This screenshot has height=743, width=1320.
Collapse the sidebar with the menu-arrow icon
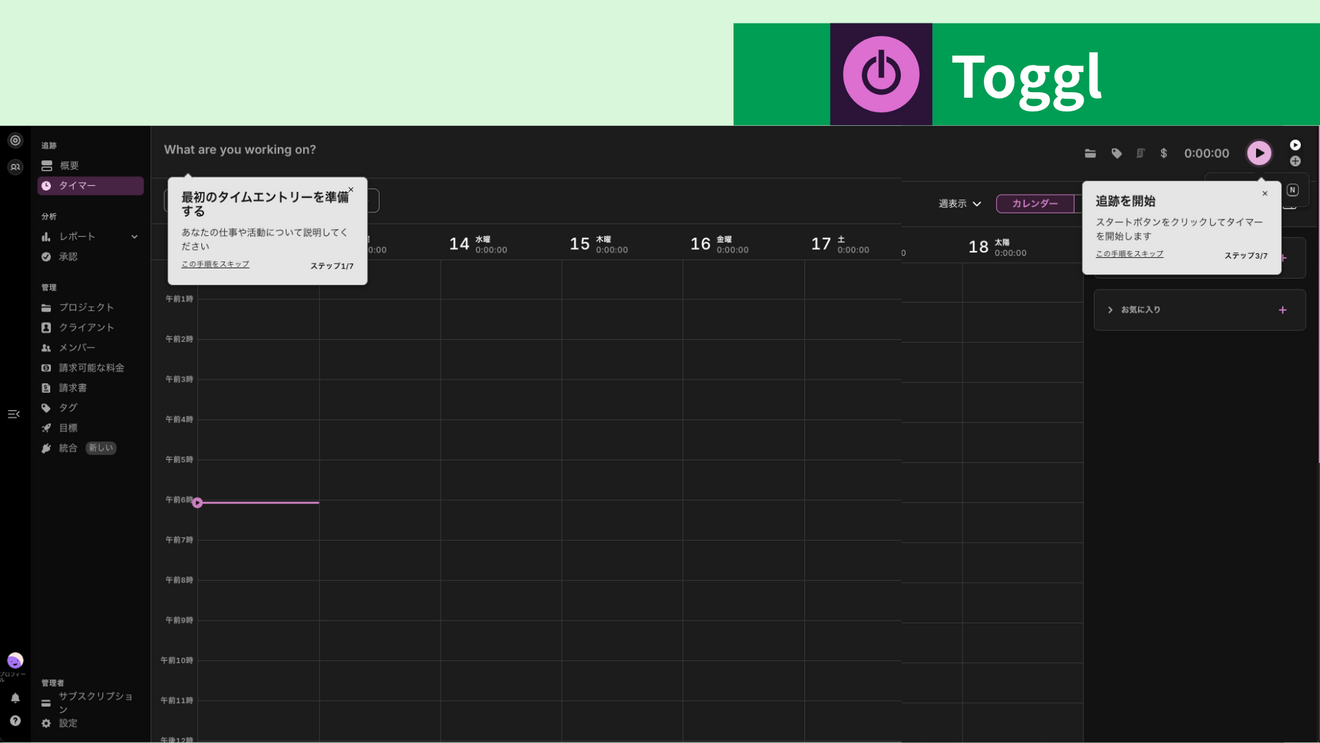(x=14, y=414)
